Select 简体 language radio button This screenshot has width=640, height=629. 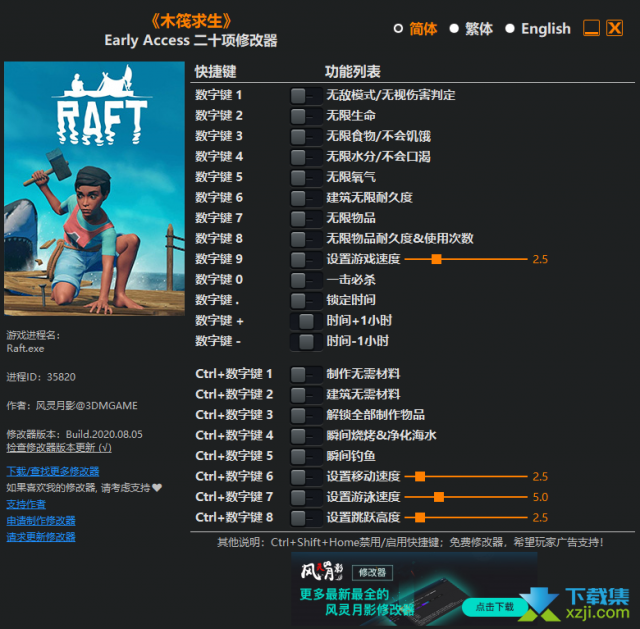click(x=398, y=29)
